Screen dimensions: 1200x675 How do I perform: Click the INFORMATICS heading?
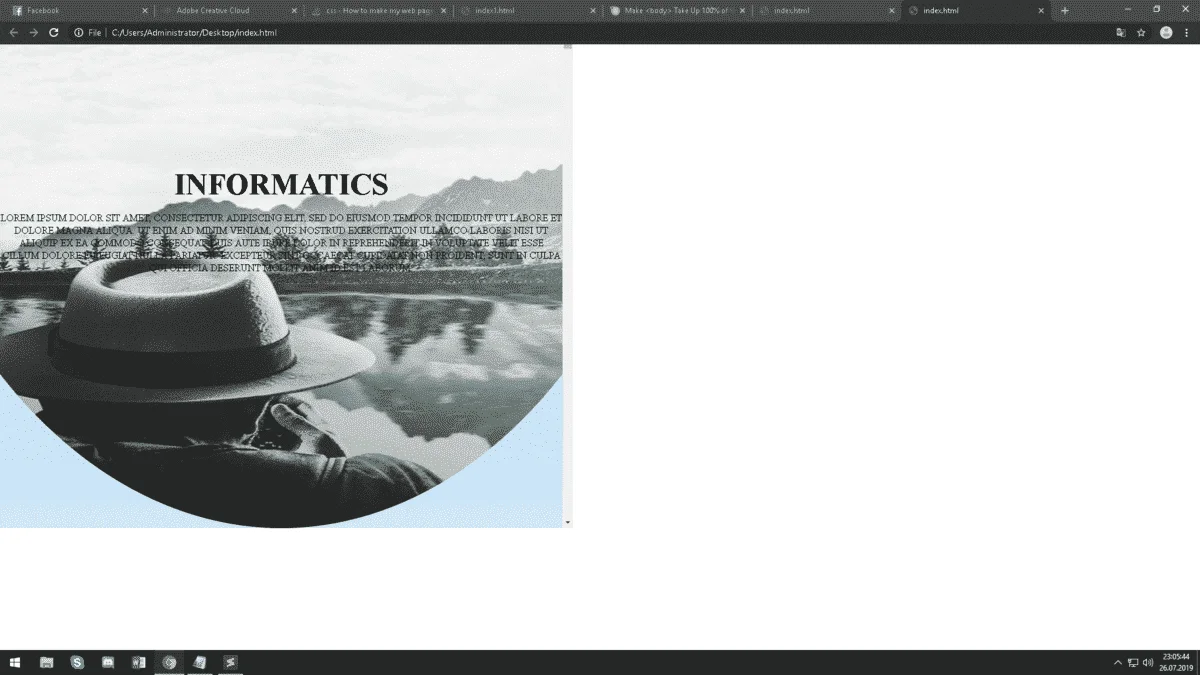(281, 185)
